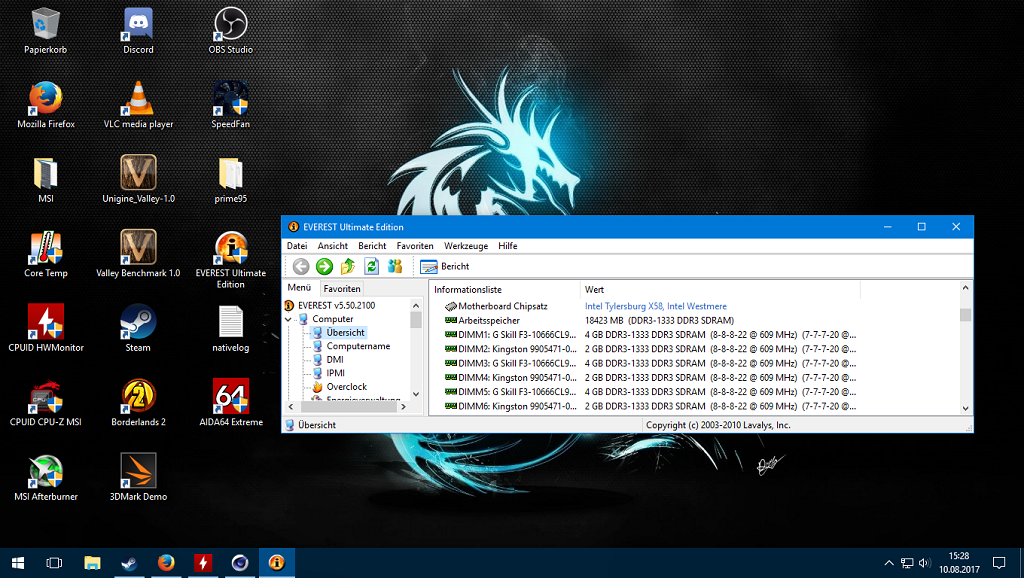Viewport: 1024px width, 578px height.
Task: Open the MSI folder on desktop
Action: [46, 180]
